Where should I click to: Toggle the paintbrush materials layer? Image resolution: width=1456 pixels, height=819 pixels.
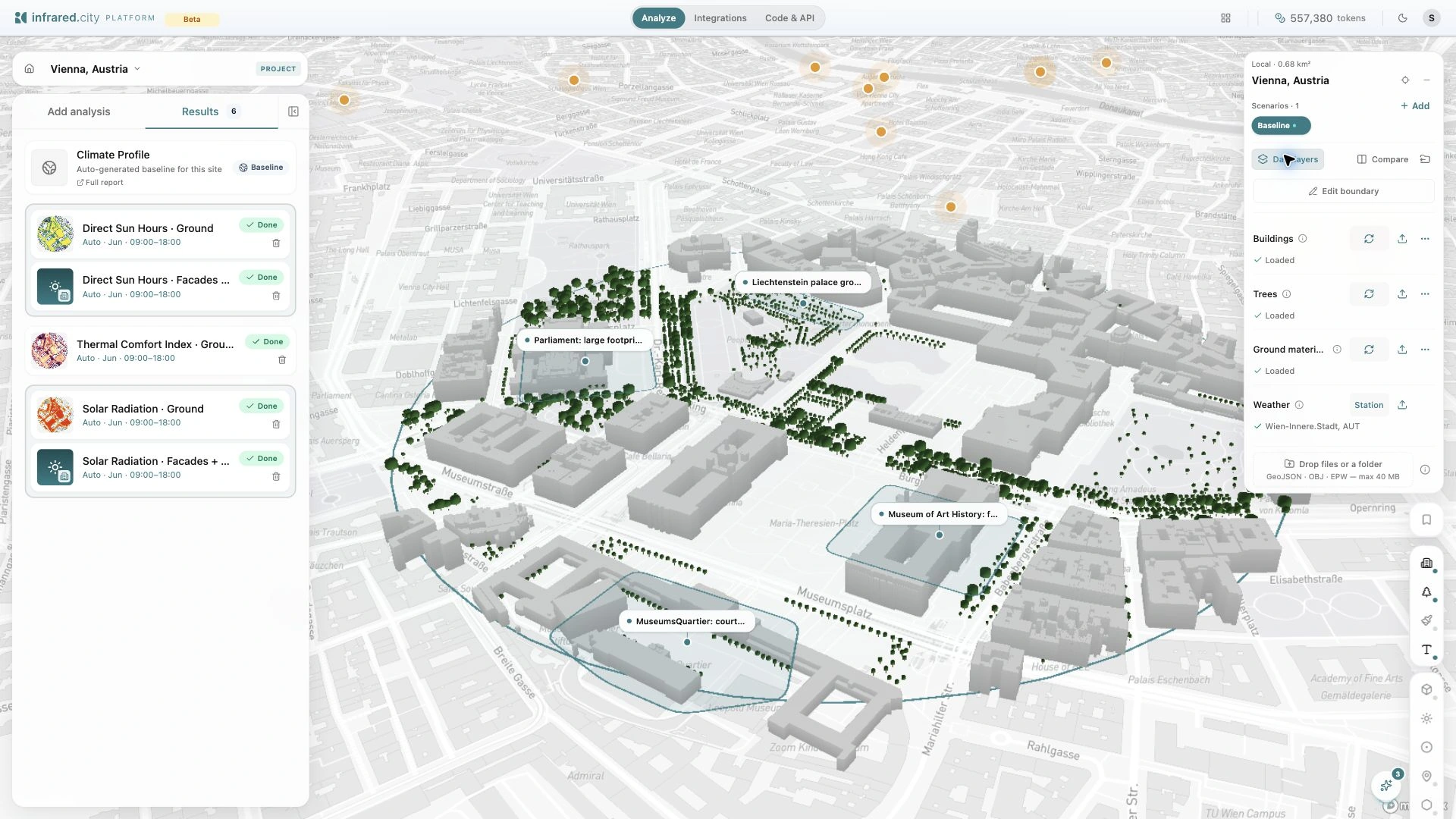1426,621
